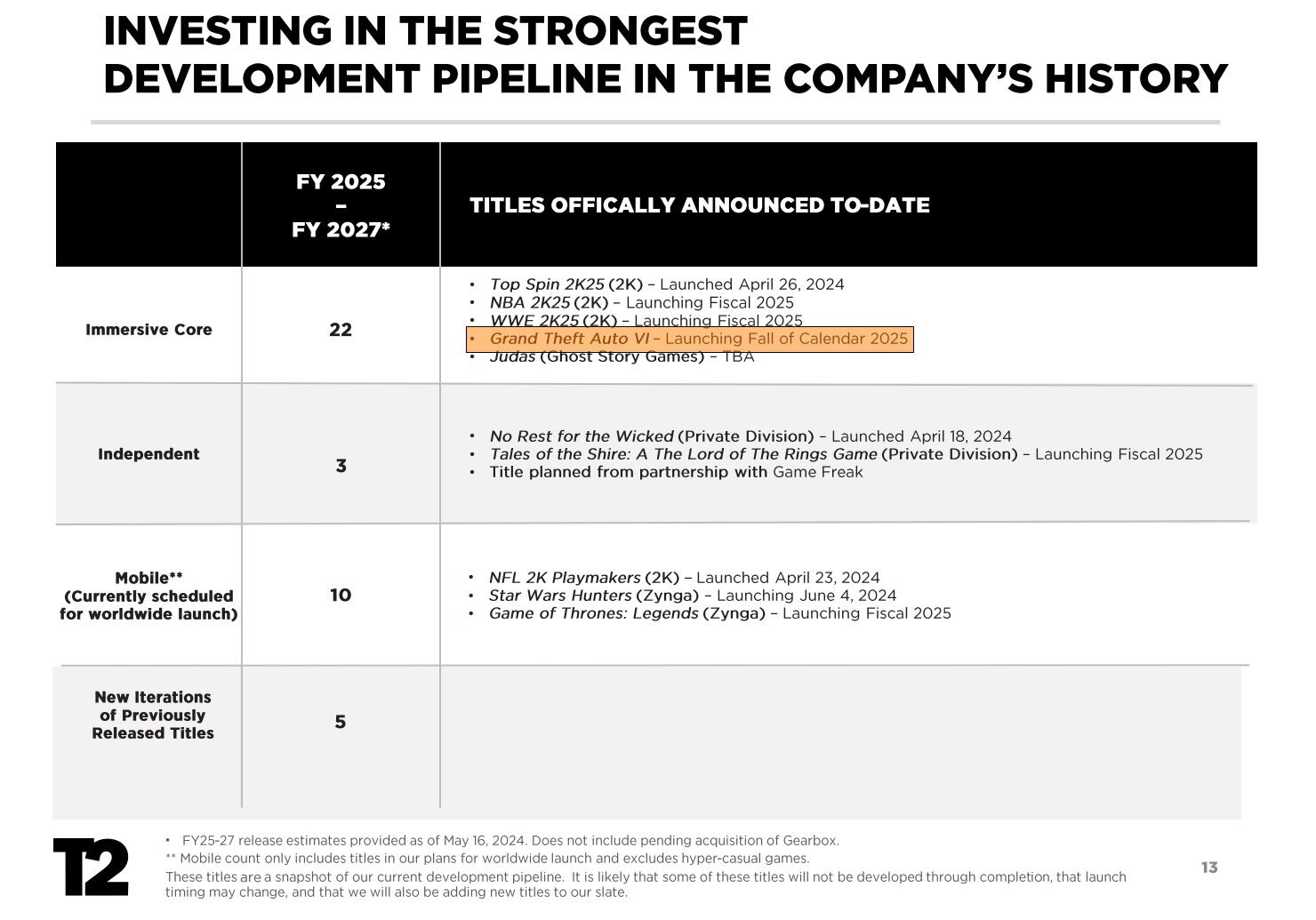Click the NBA 2K25 launch entry
This screenshot has width=1316, height=920.
pyautogui.click(x=641, y=302)
